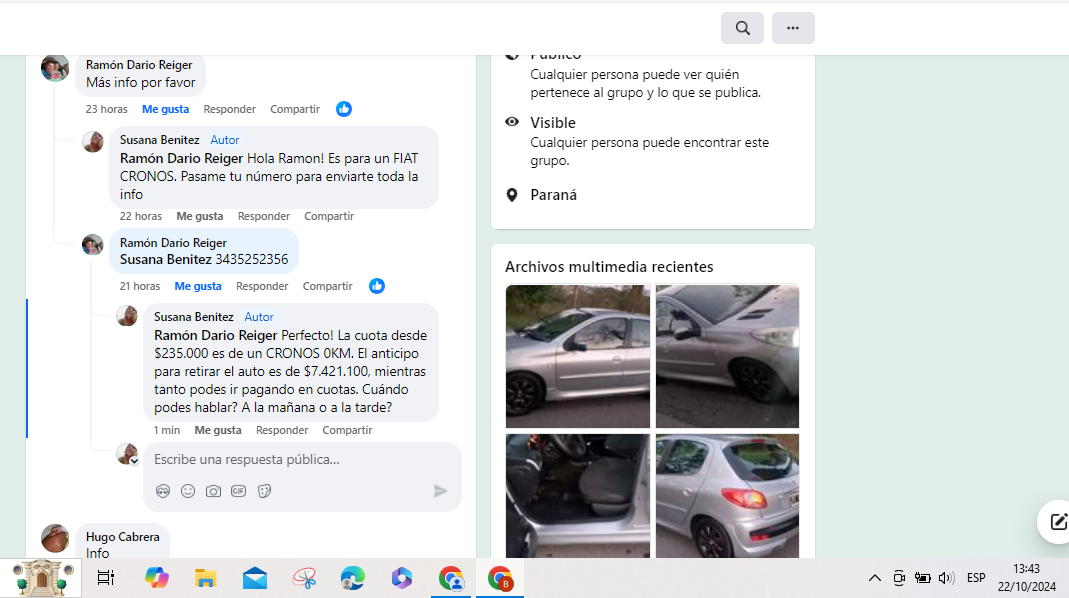Click the avatar sticker icon in reply box
The height and width of the screenshot is (598, 1069).
163,491
